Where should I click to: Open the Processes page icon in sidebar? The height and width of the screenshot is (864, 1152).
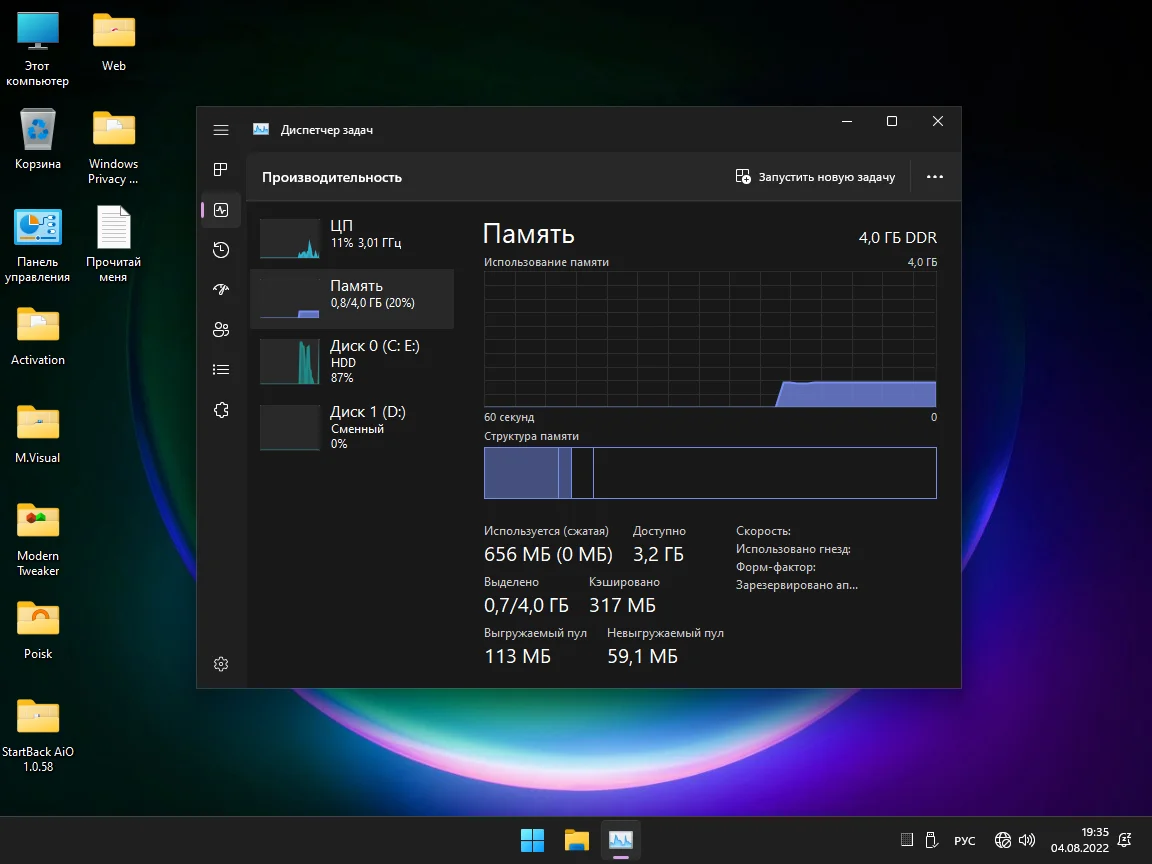point(221,170)
